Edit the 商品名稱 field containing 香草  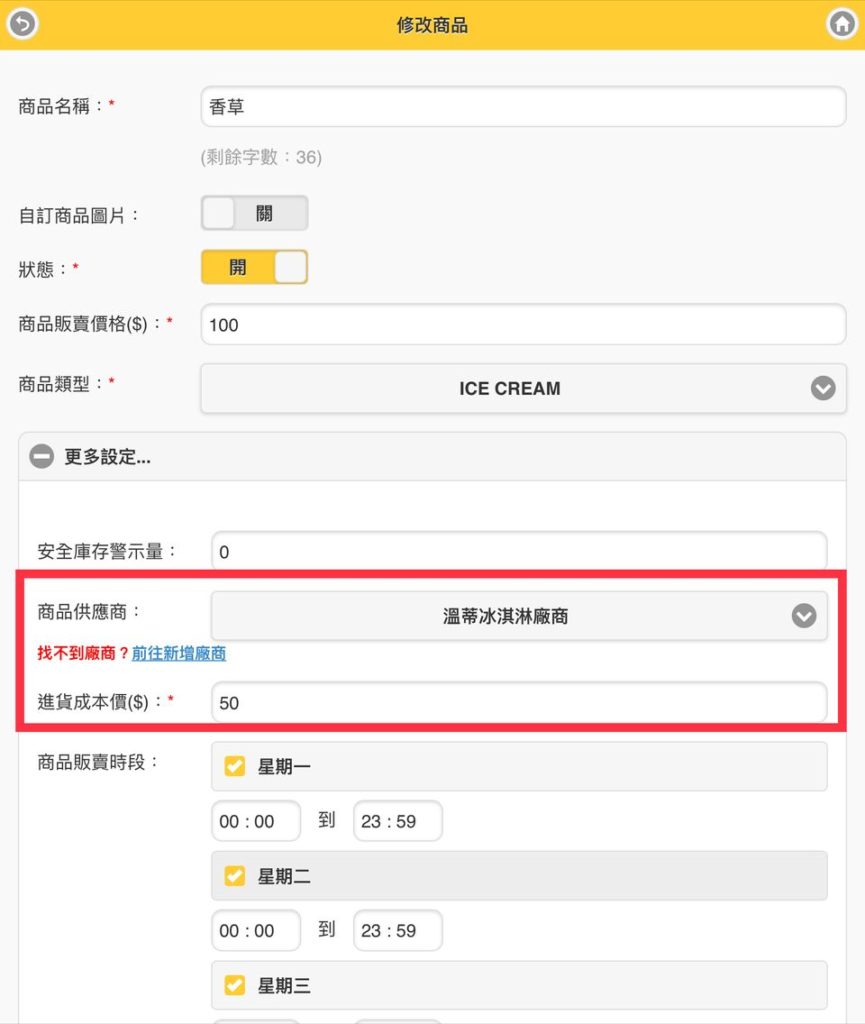(x=523, y=106)
